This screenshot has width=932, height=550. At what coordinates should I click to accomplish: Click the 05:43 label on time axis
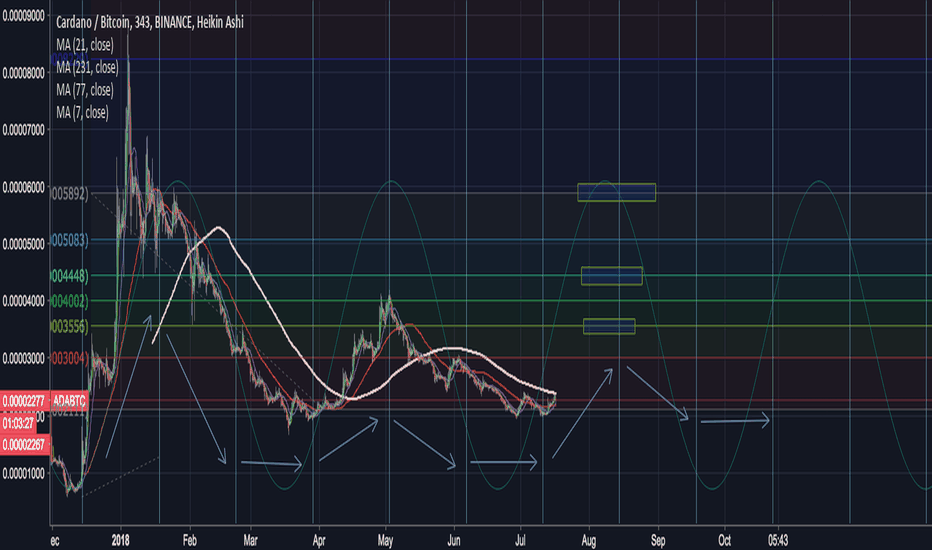[x=778, y=540]
